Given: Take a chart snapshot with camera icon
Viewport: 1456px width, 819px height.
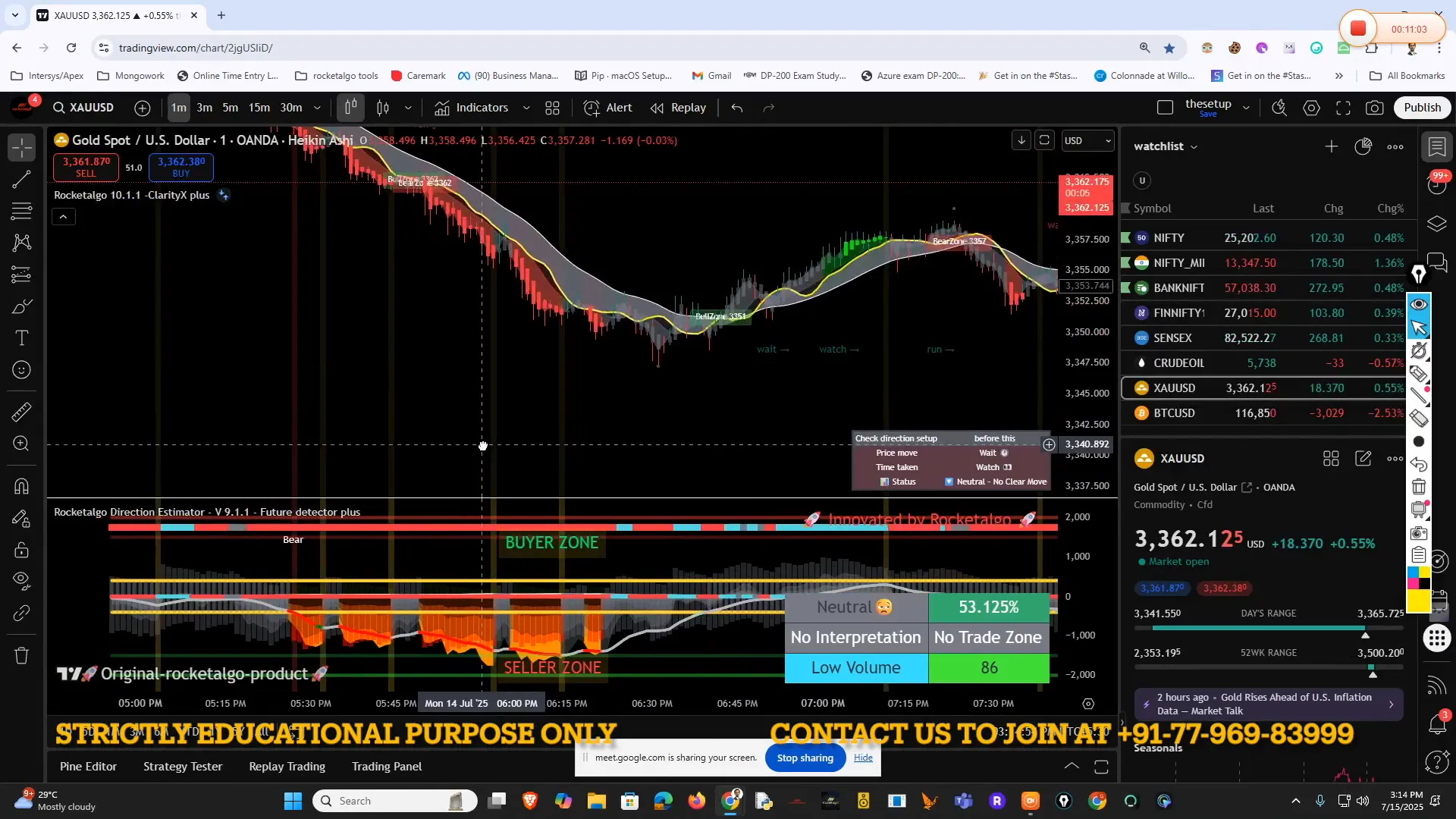Looking at the screenshot, I should pos(1374,108).
